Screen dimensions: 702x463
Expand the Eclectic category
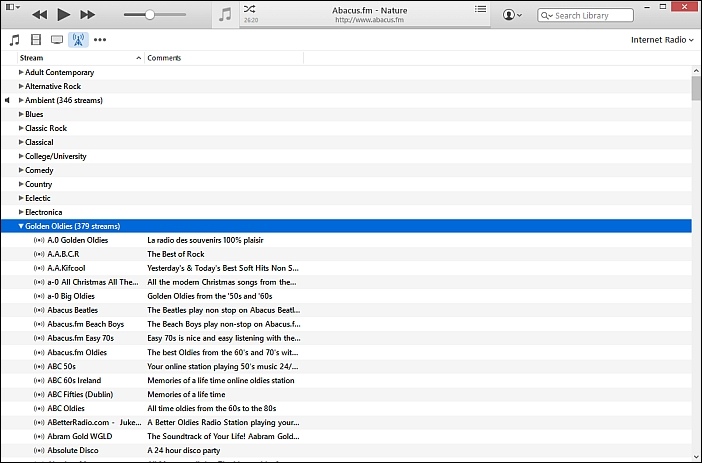[x=21, y=198]
